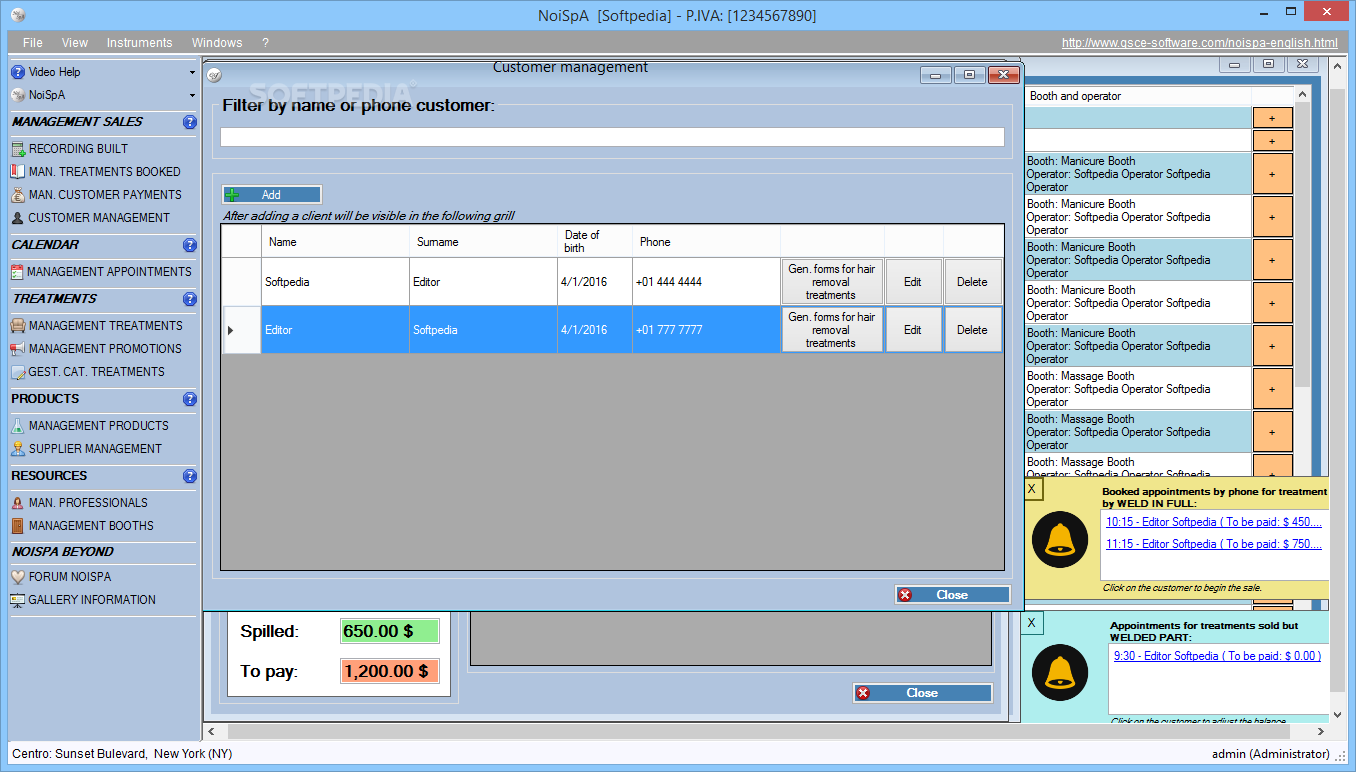Select phone cell +01 777 7777

706,330
